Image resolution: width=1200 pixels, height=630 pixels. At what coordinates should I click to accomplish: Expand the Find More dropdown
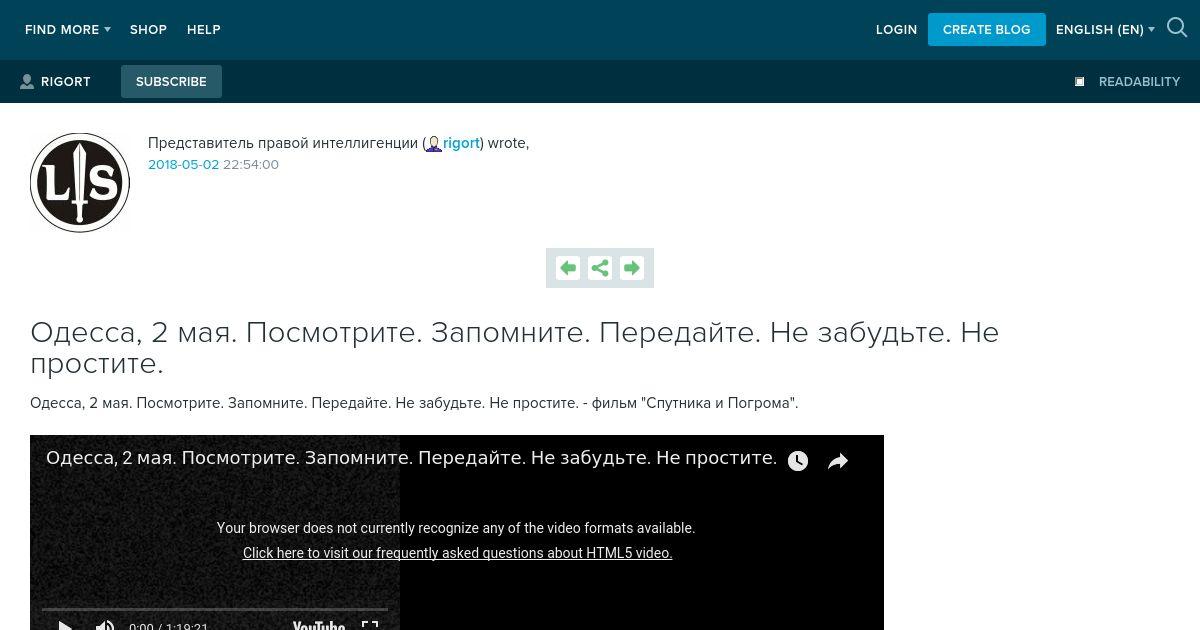click(68, 30)
